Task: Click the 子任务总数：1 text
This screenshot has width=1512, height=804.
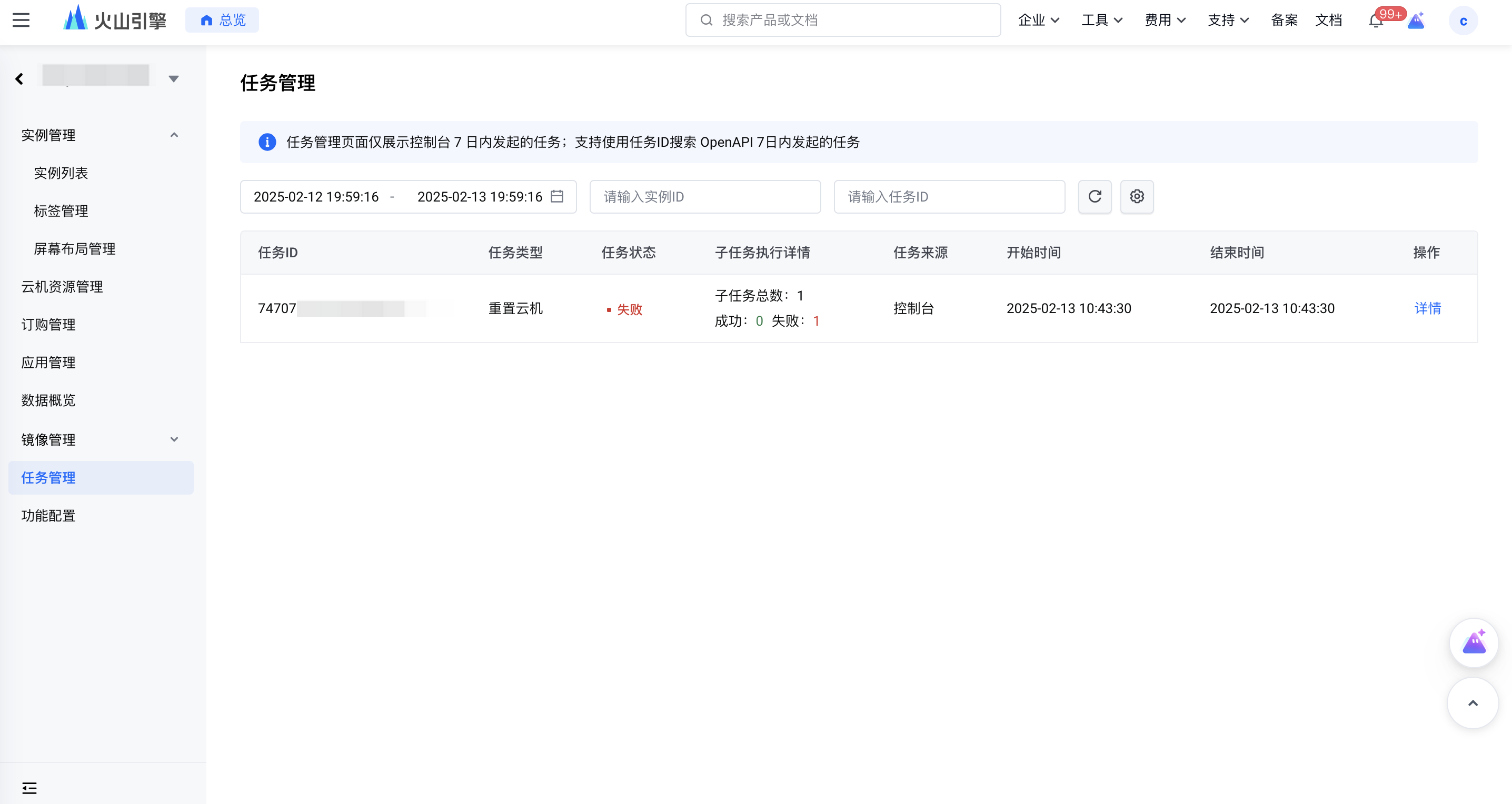Action: tap(759, 296)
